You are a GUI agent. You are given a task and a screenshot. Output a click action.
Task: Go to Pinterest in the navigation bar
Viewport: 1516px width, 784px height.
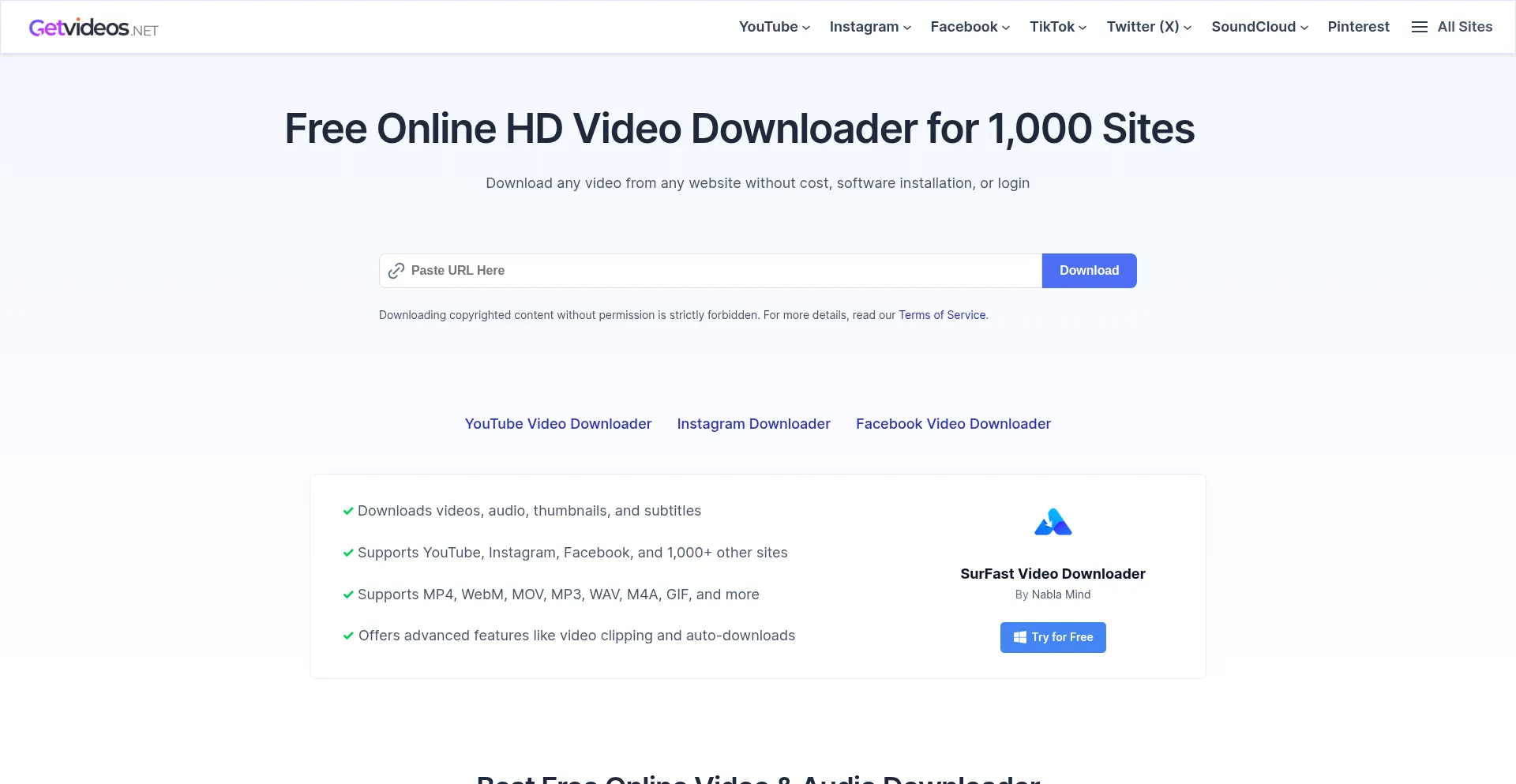1358,27
